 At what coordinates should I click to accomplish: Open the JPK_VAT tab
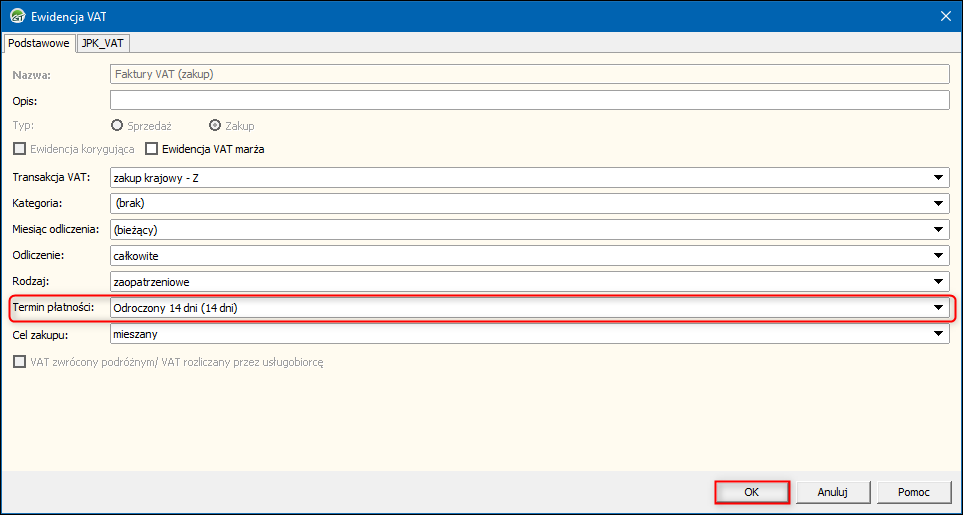103,44
